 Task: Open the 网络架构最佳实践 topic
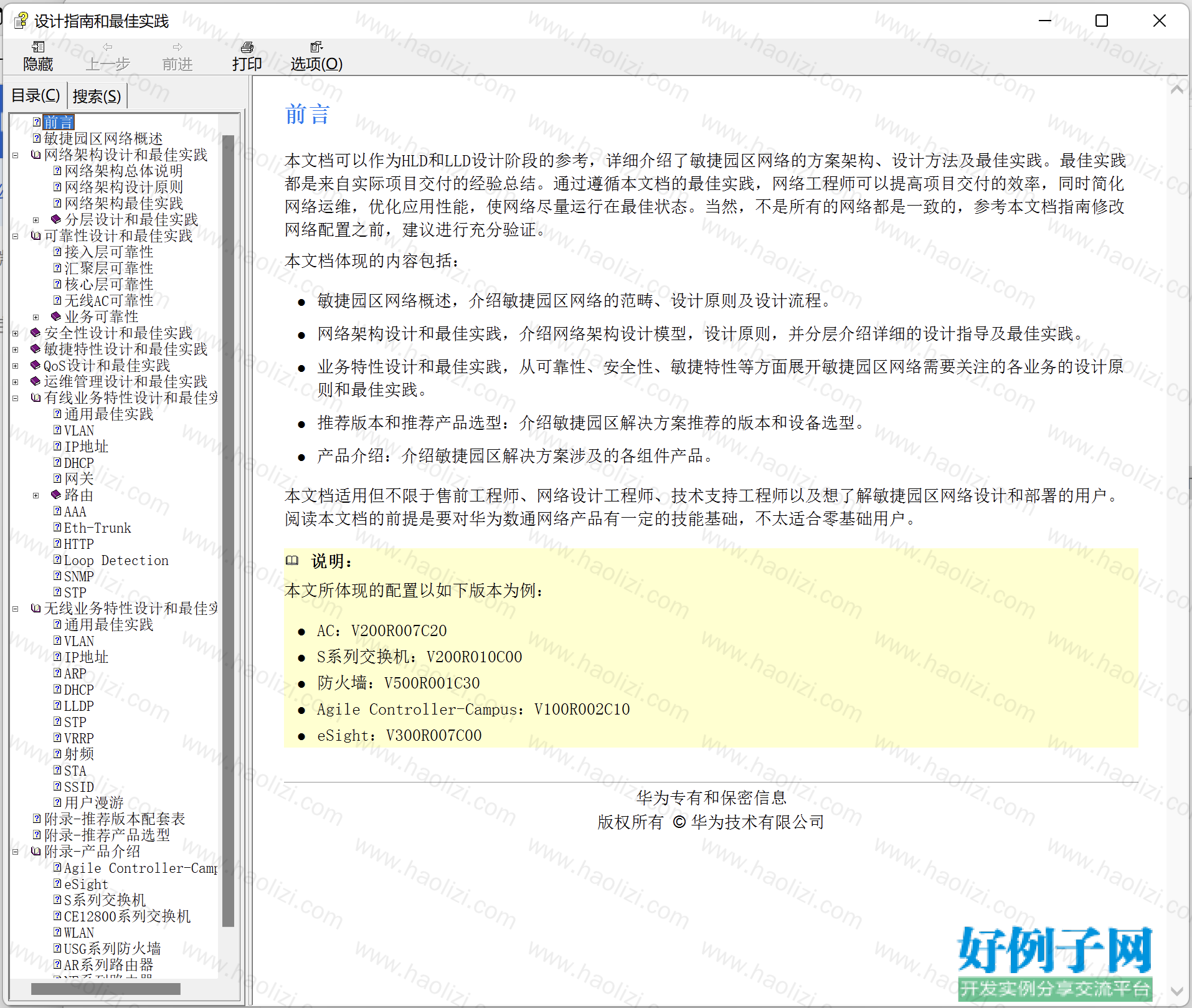pyautogui.click(x=124, y=203)
